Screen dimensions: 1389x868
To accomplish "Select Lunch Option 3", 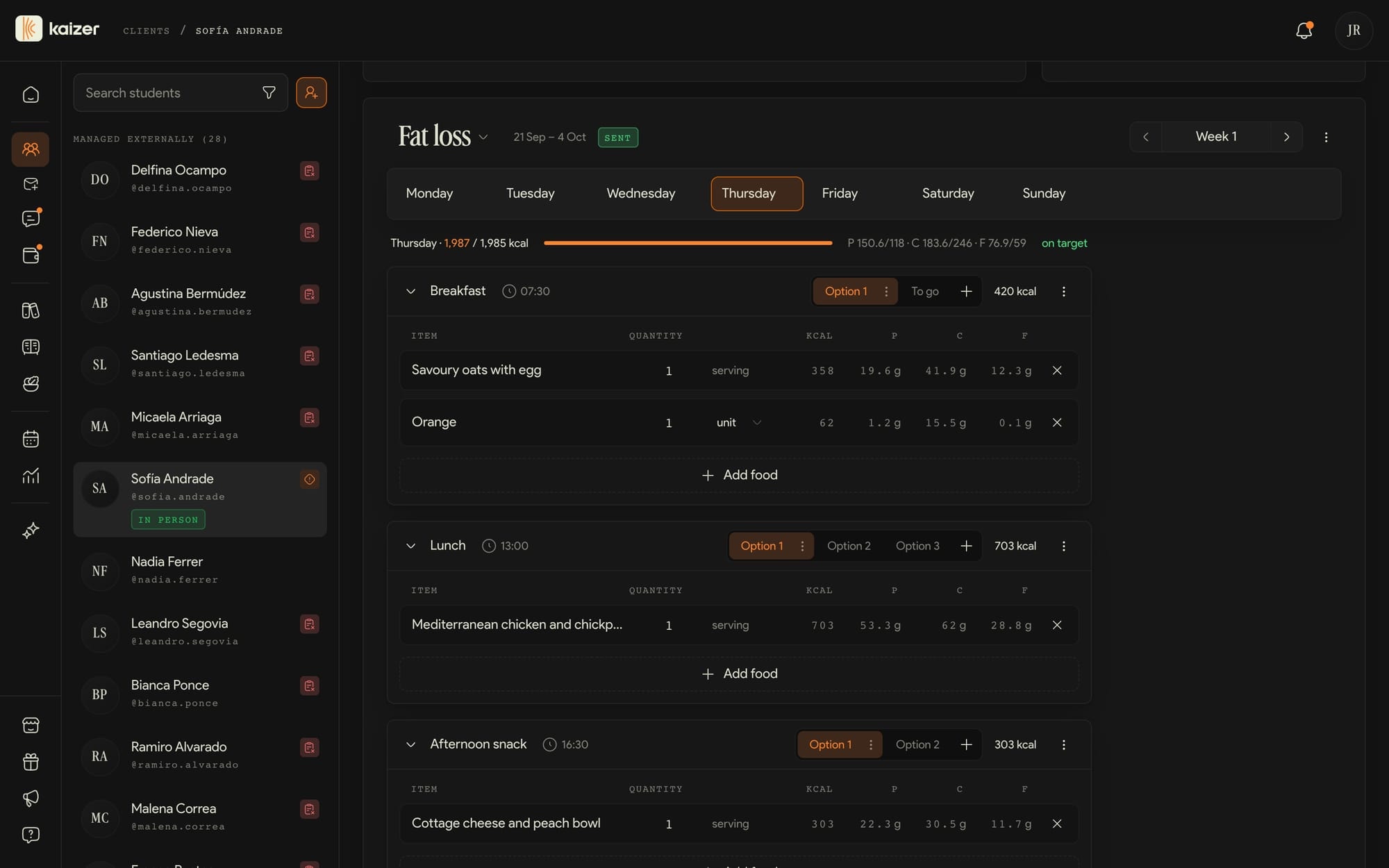I will 917,546.
